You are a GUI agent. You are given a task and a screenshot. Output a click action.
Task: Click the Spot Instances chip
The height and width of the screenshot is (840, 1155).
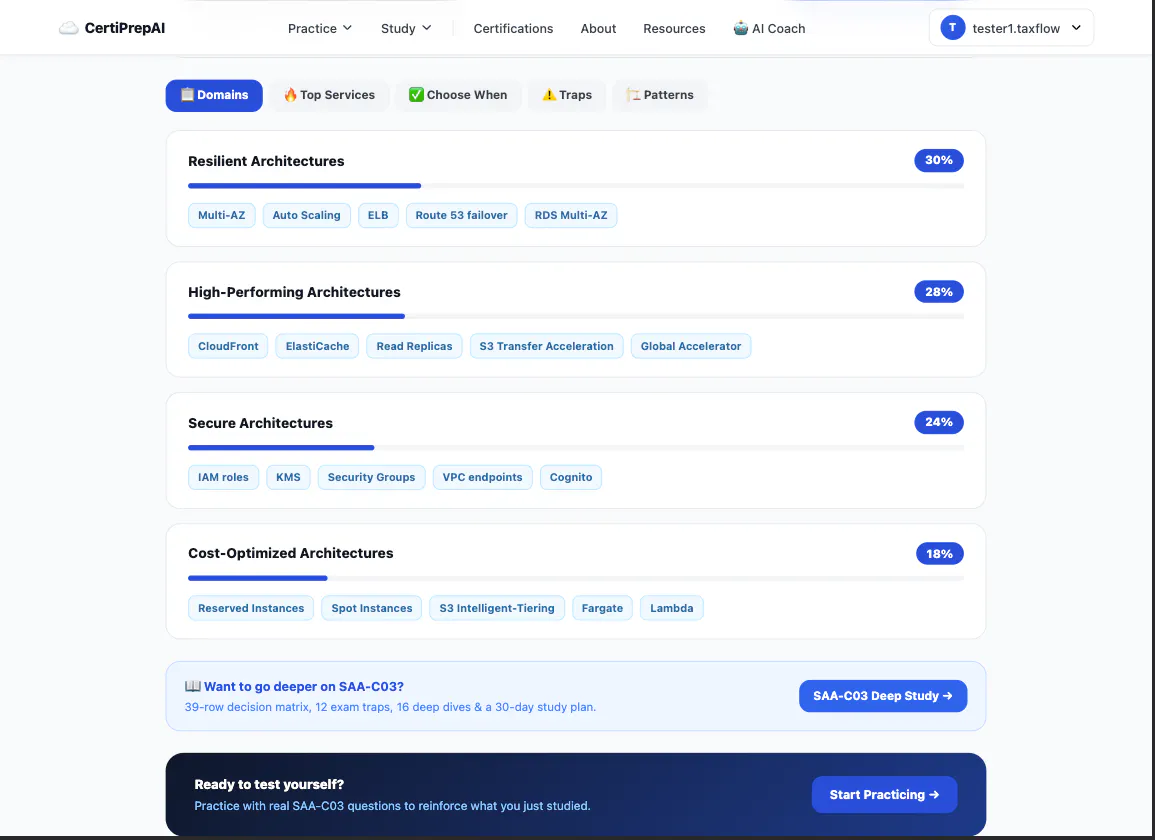point(372,608)
